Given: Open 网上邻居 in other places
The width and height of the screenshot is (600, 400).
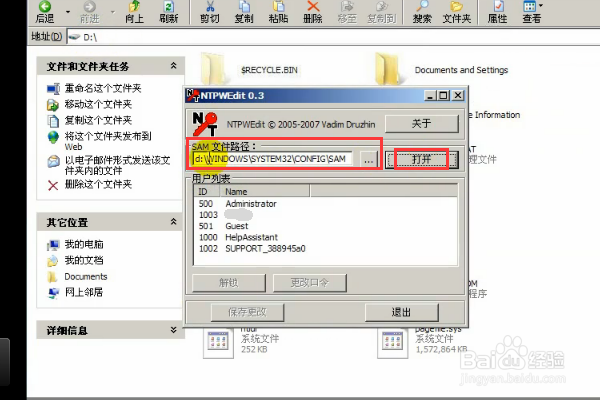Looking at the screenshot, I should click(x=84, y=292).
